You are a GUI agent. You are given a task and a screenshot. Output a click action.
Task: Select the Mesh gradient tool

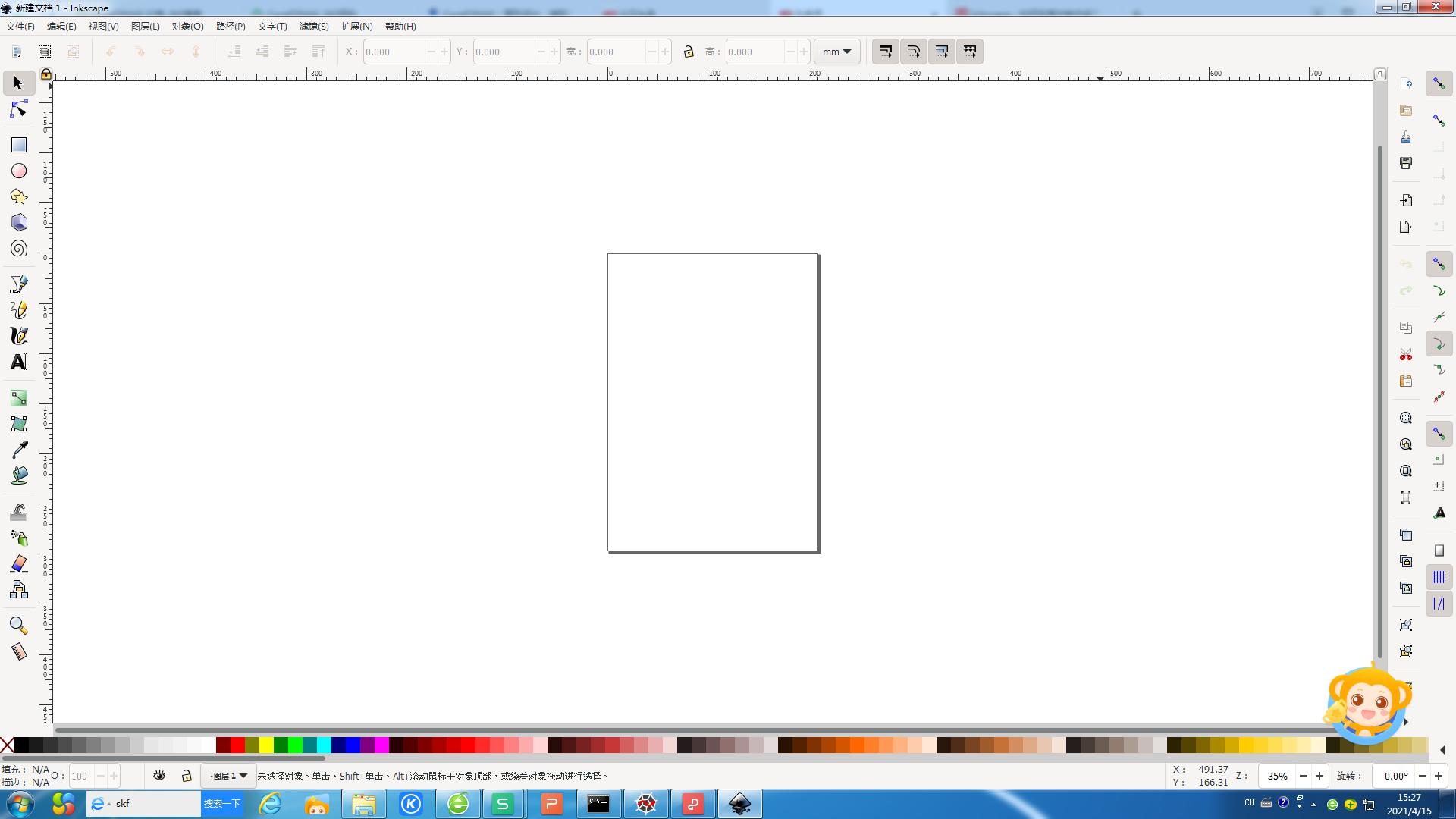coord(18,423)
